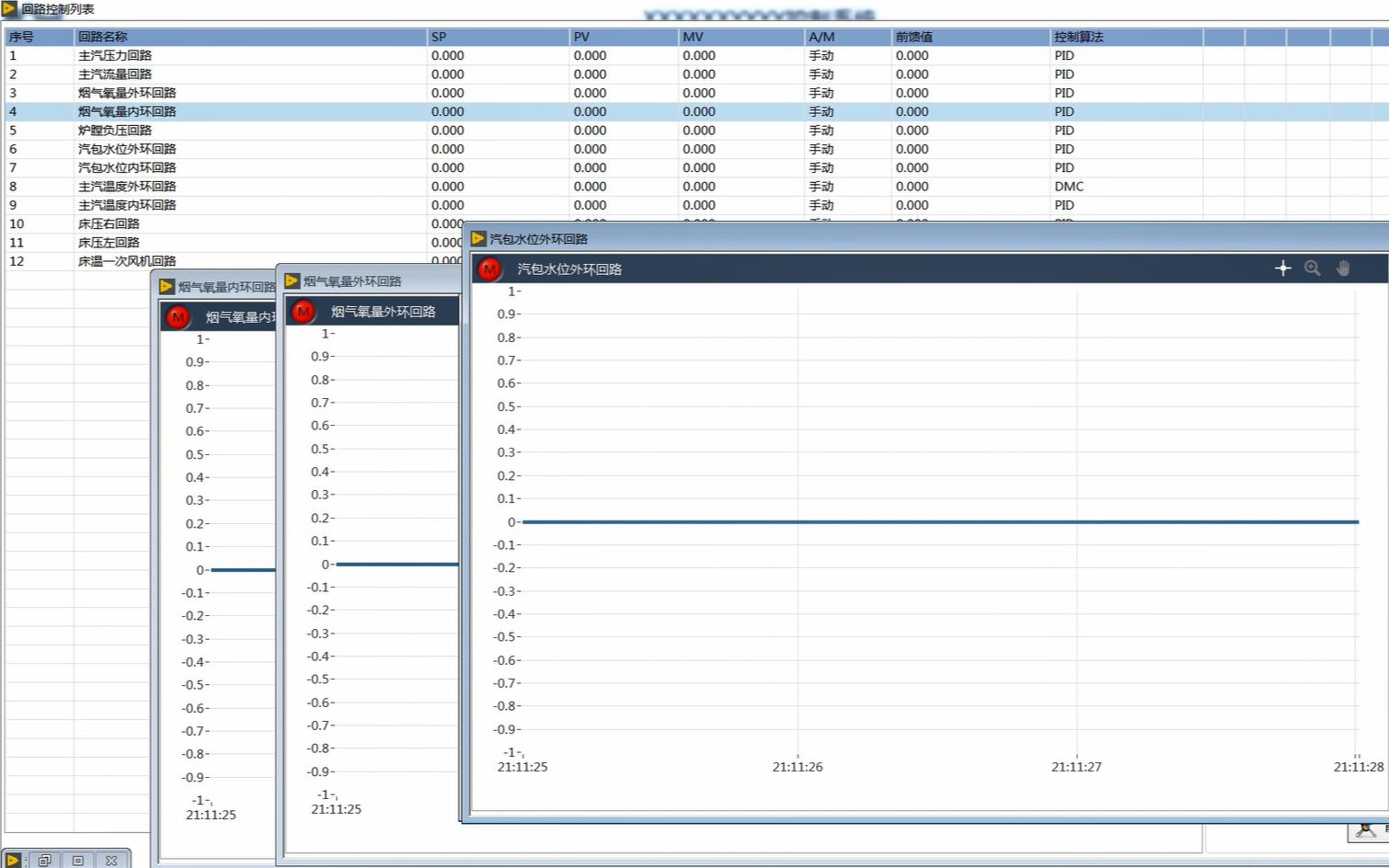Click -0.5 y-axis label in 烟气氧量外环回路 chart

[x=318, y=680]
